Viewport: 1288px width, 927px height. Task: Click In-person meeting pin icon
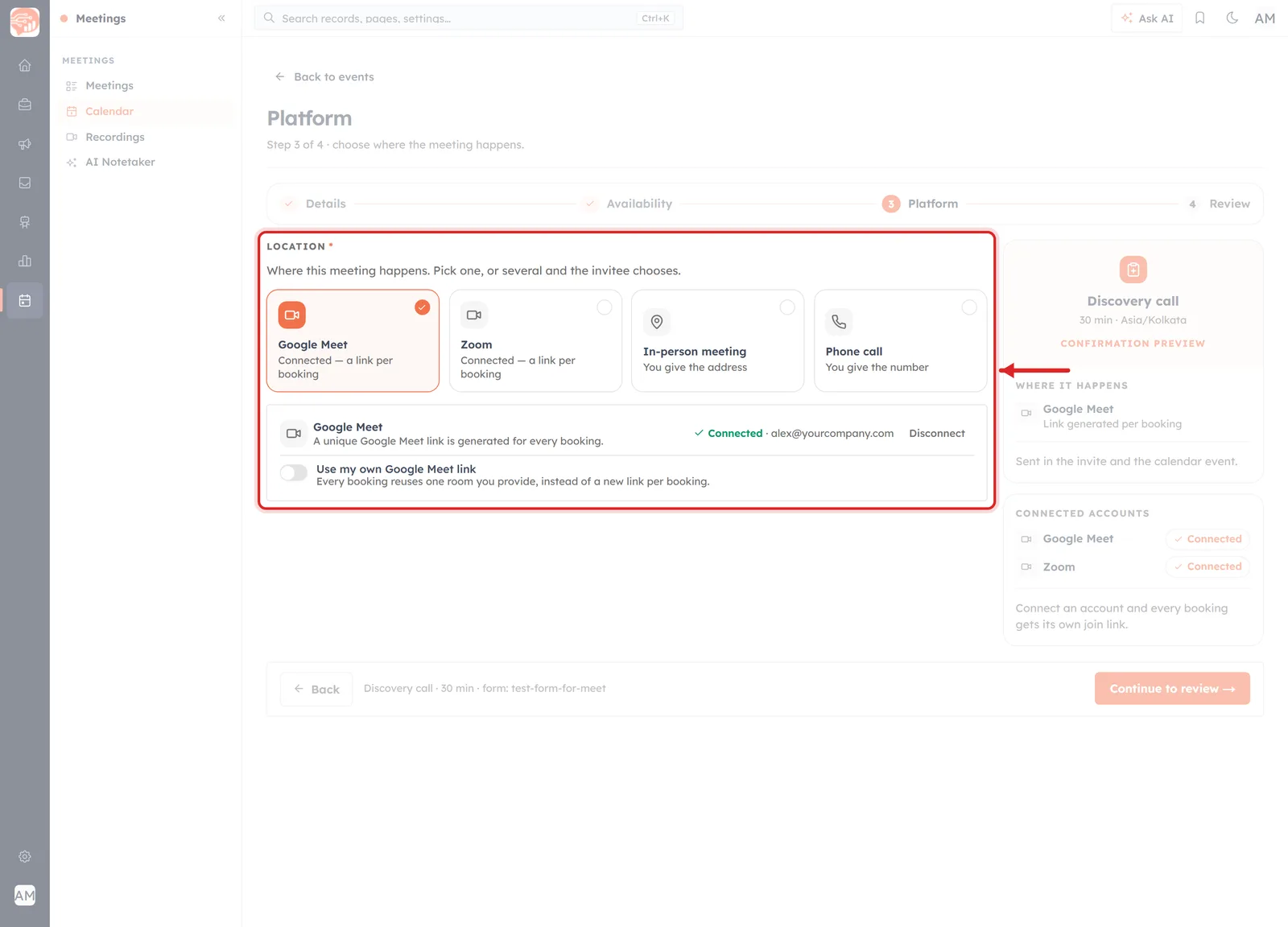pos(657,322)
